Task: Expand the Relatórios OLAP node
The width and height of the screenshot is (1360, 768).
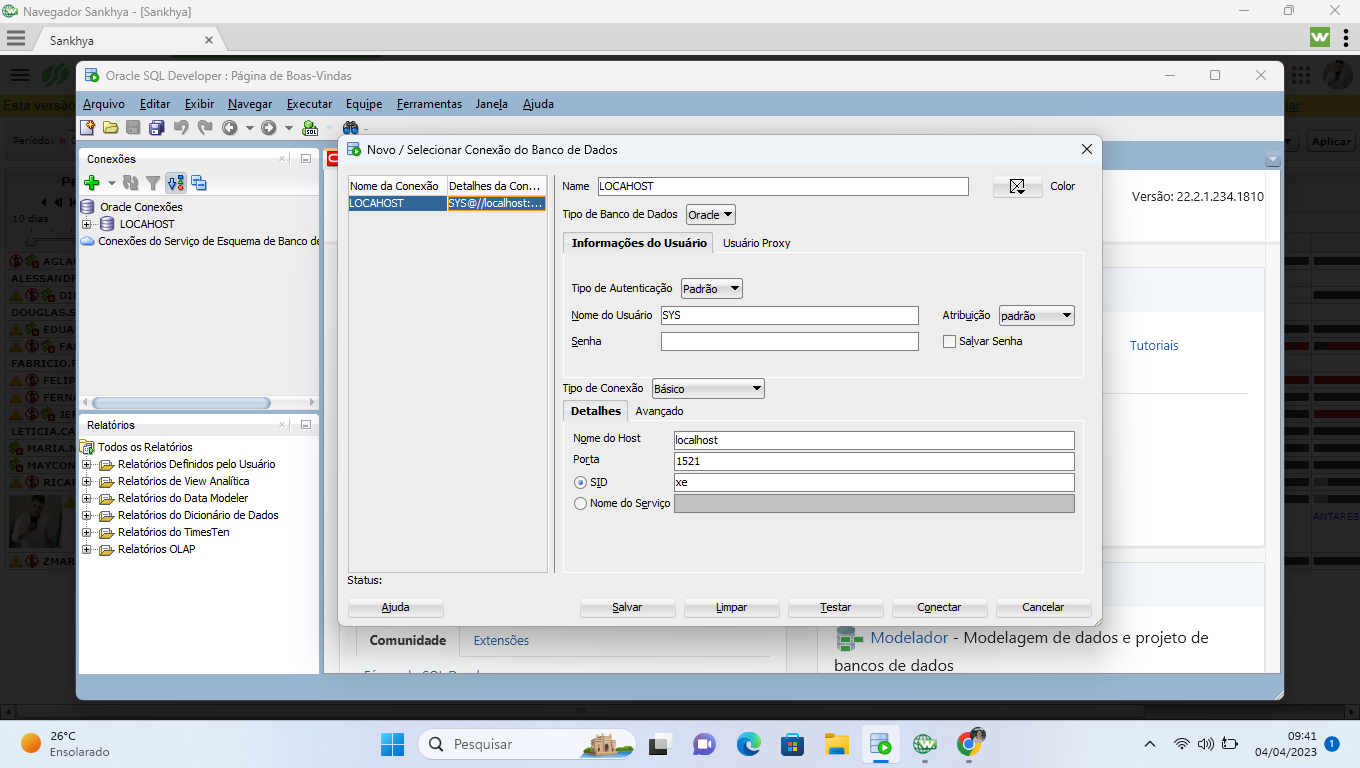Action: pos(86,549)
